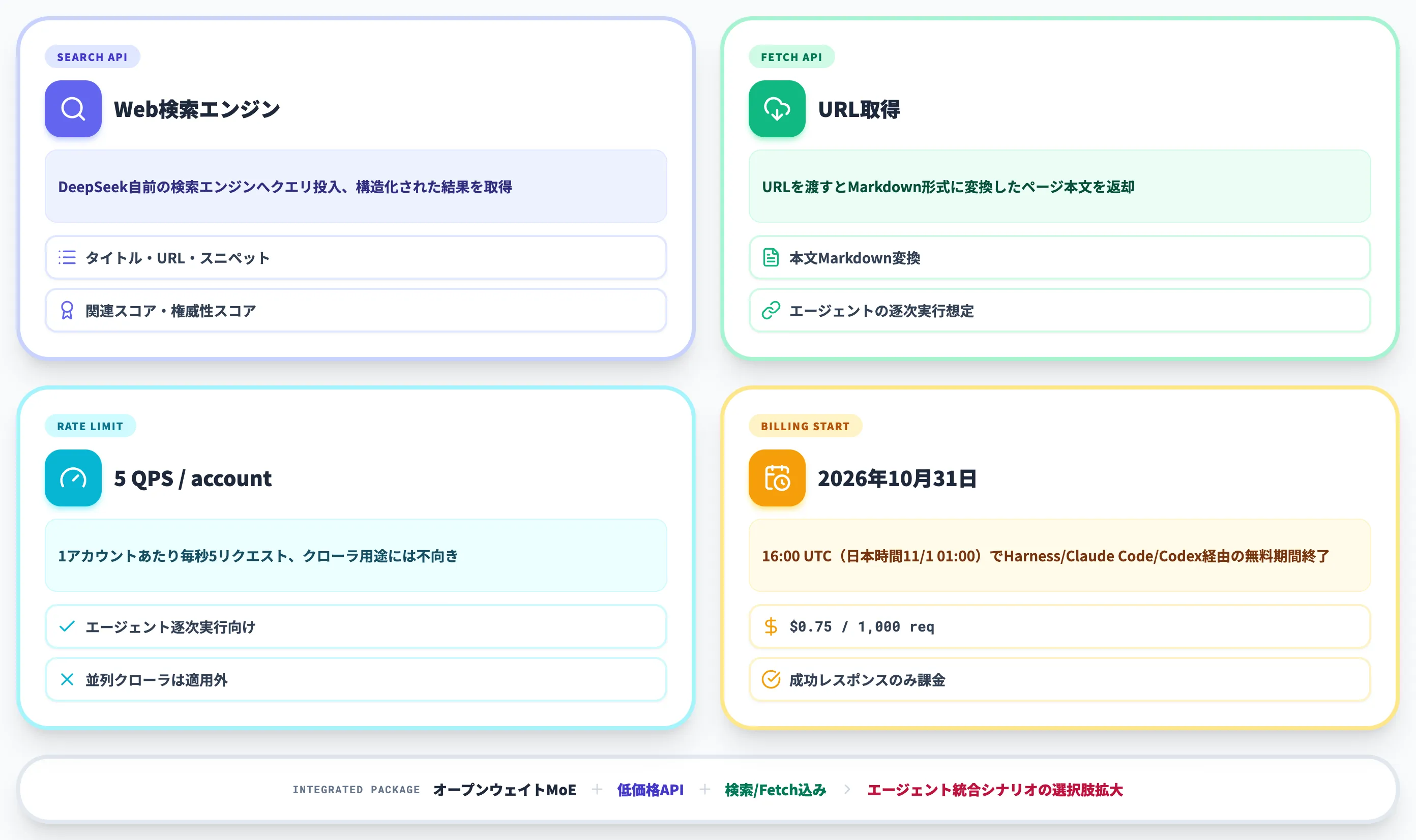The image size is (1416, 840).
Task: Click plus sign after オープンウェイトMoE
Action: [597, 789]
